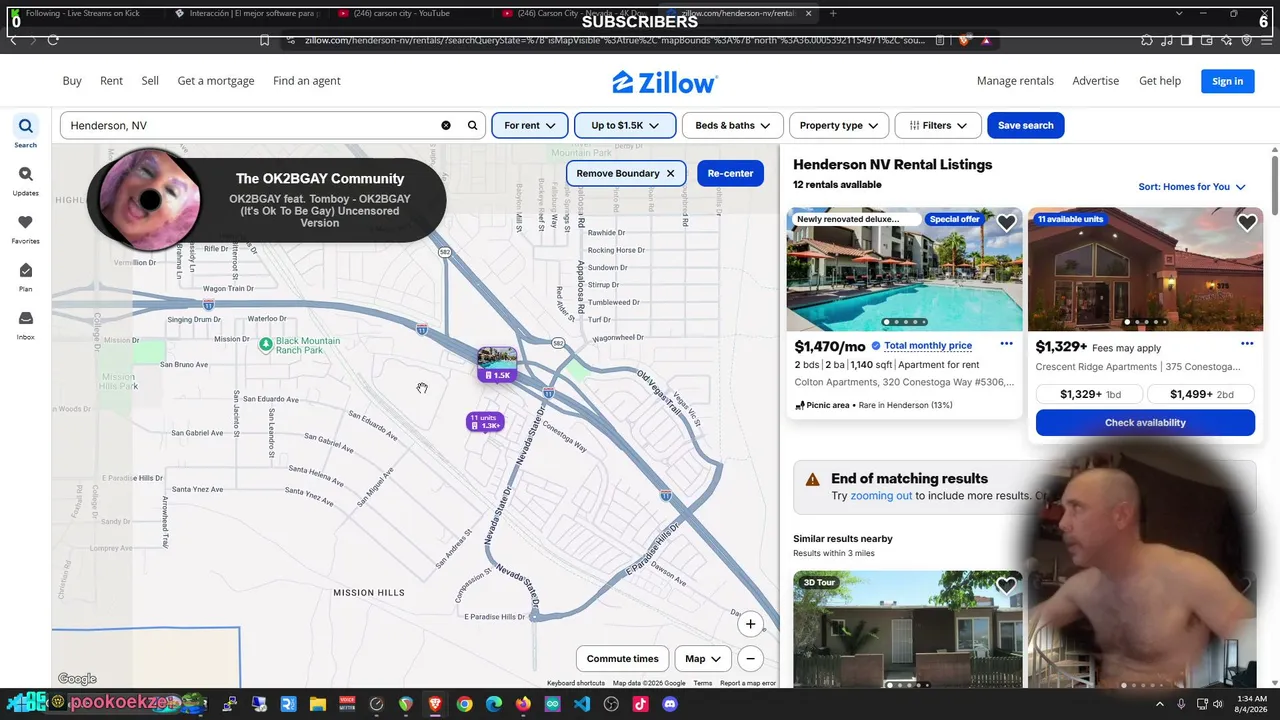Viewport: 1280px width, 720px height.
Task: Open Visual Studio Code from the taskbar
Action: click(582, 704)
